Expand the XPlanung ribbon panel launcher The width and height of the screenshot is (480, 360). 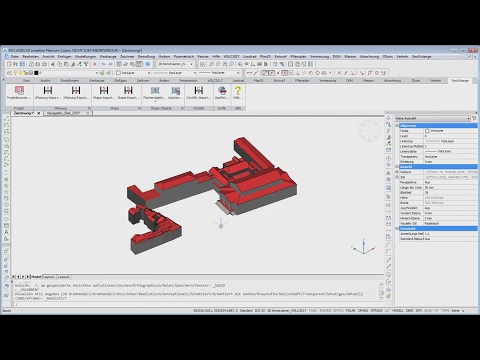click(89, 108)
